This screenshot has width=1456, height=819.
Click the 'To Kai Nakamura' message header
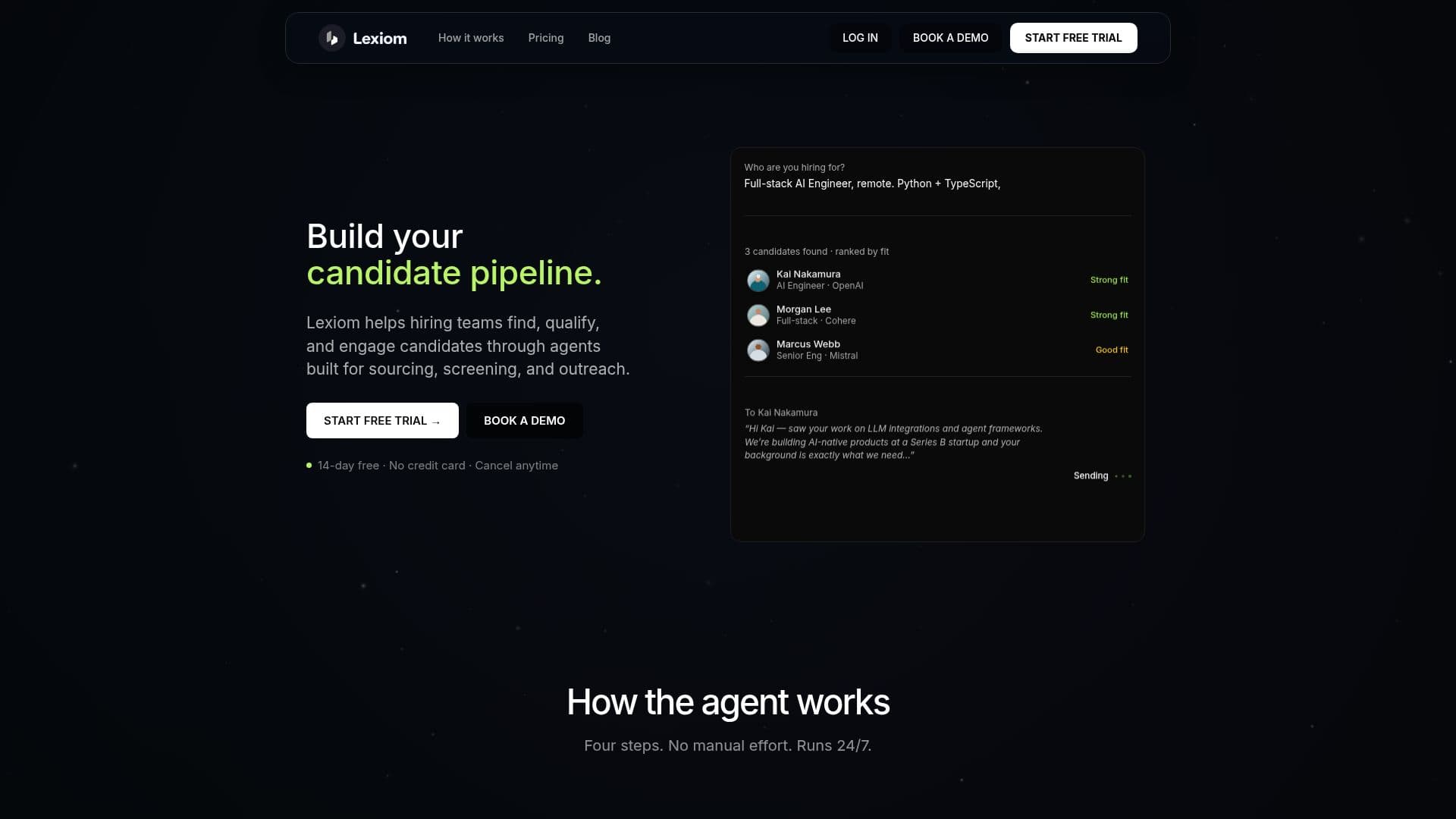[781, 413]
